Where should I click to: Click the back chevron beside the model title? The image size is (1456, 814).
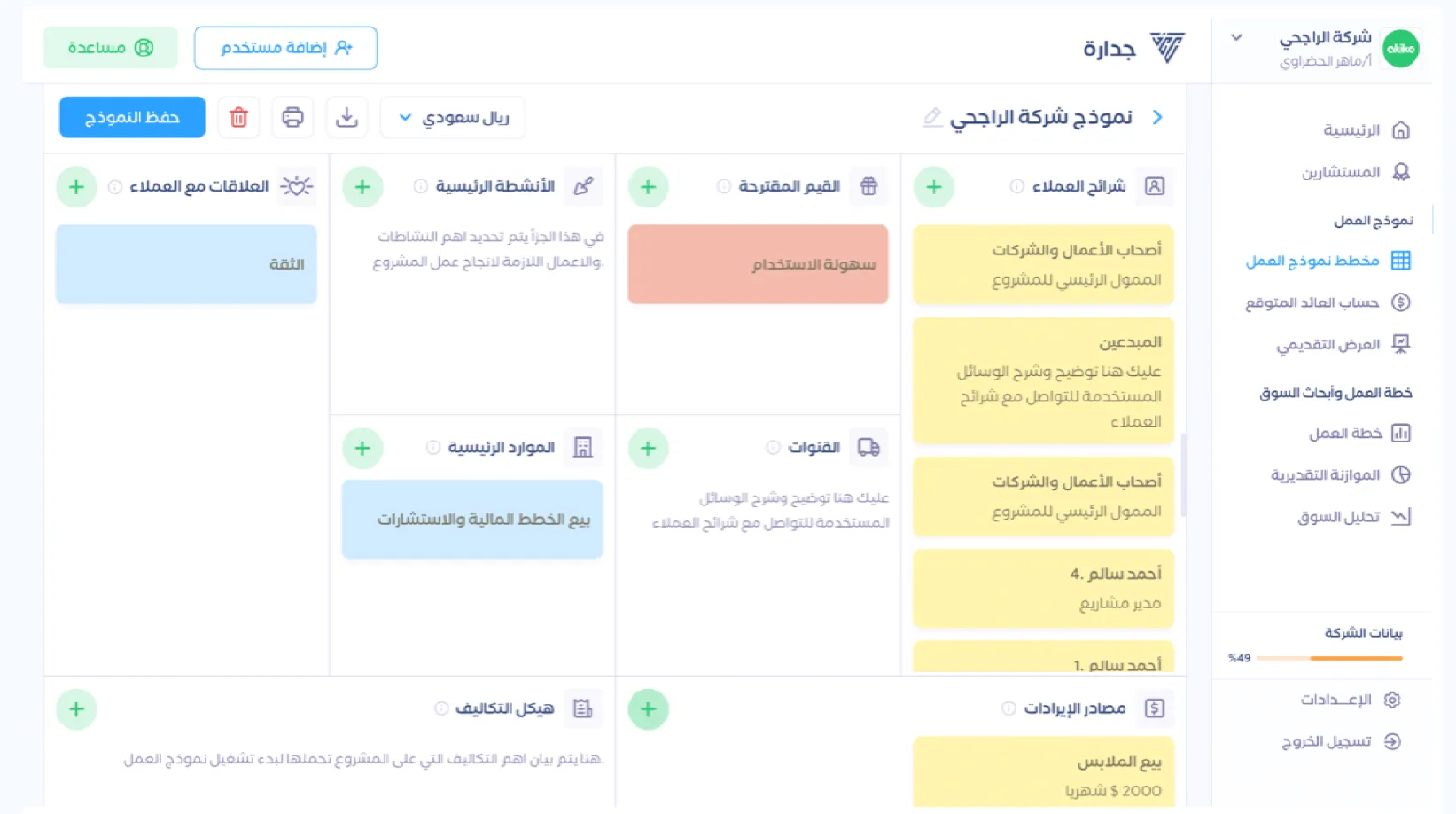point(1157,117)
